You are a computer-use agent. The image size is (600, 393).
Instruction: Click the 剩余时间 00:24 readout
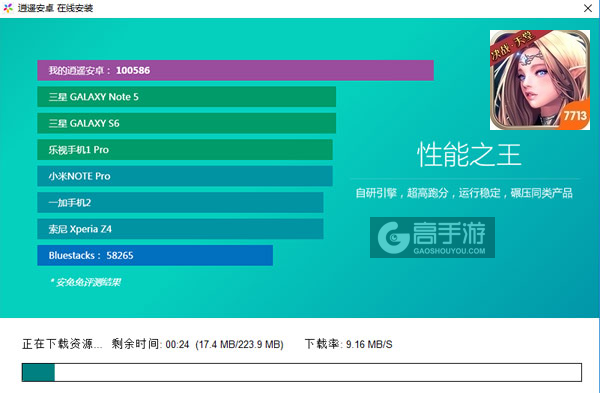pos(150,344)
